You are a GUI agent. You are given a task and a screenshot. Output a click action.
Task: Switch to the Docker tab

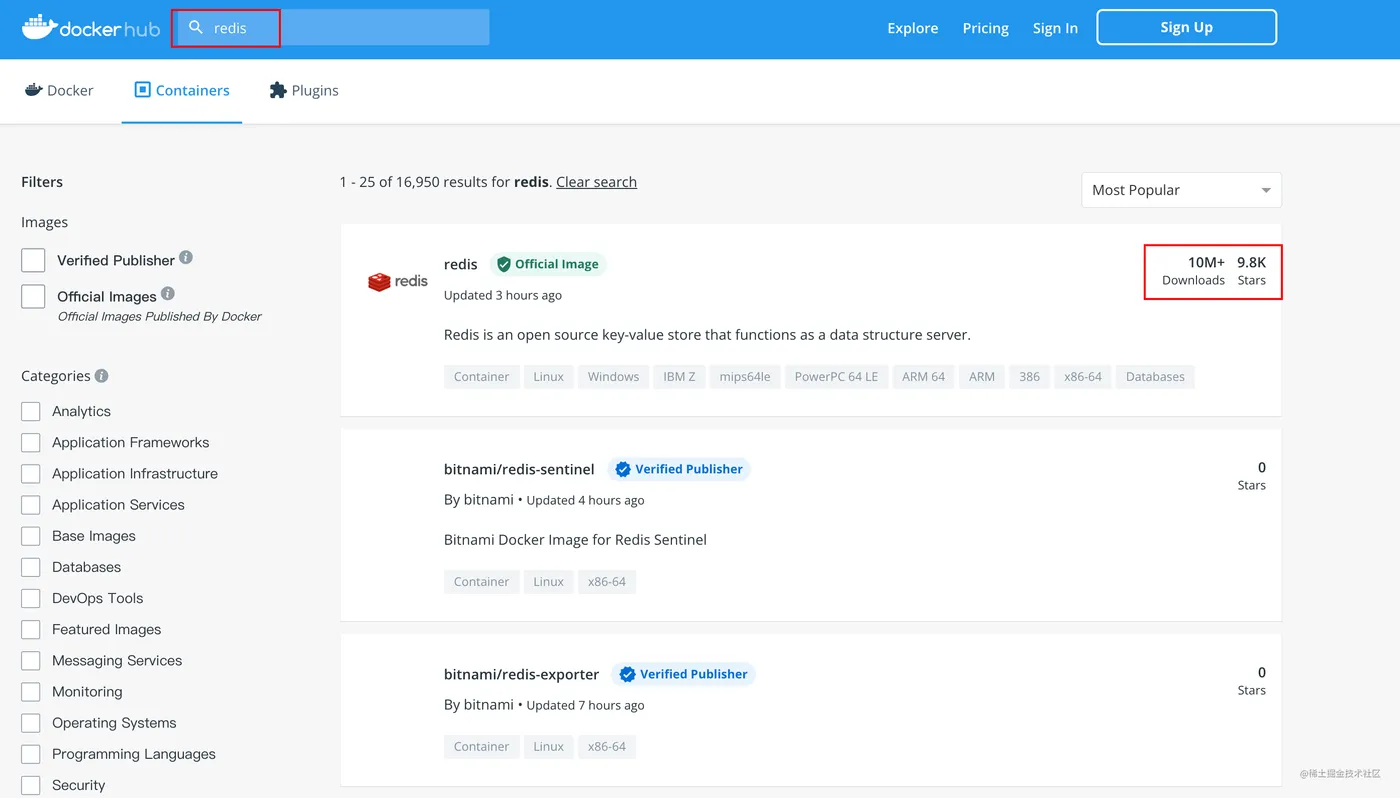click(x=59, y=90)
